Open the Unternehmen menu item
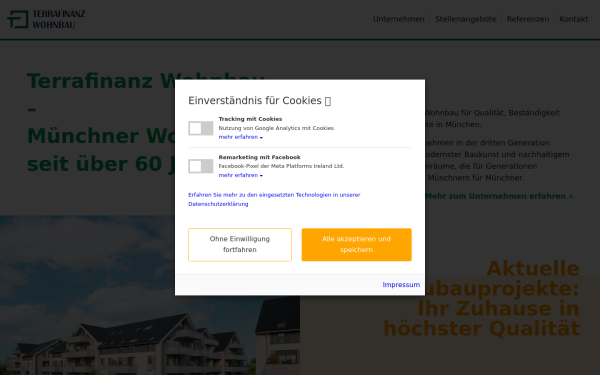The image size is (600, 375). tap(398, 19)
